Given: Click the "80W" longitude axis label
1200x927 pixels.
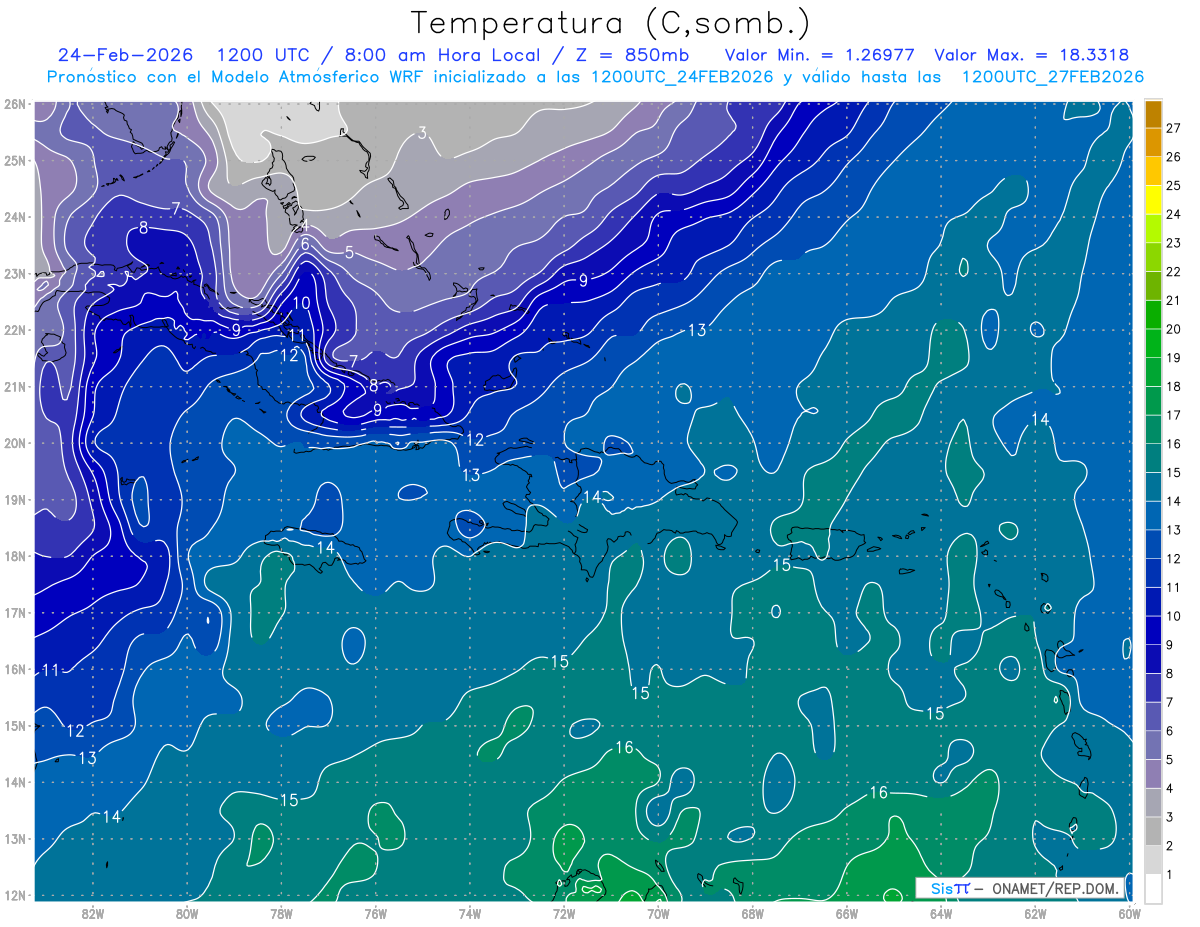Looking at the screenshot, I should pos(187,913).
